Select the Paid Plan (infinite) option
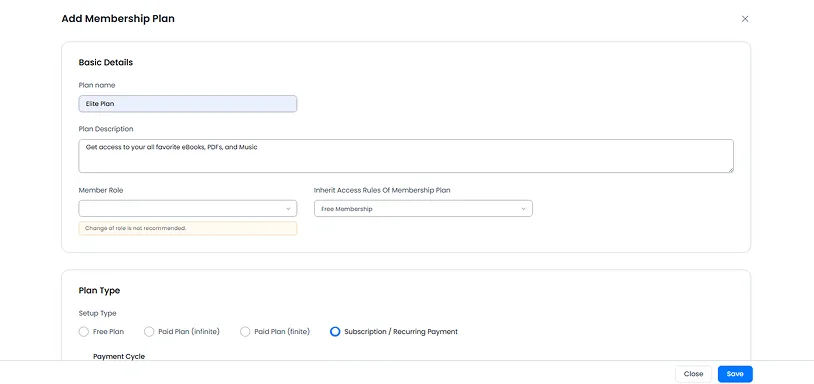Screen dimensions: 814x384 [149, 332]
